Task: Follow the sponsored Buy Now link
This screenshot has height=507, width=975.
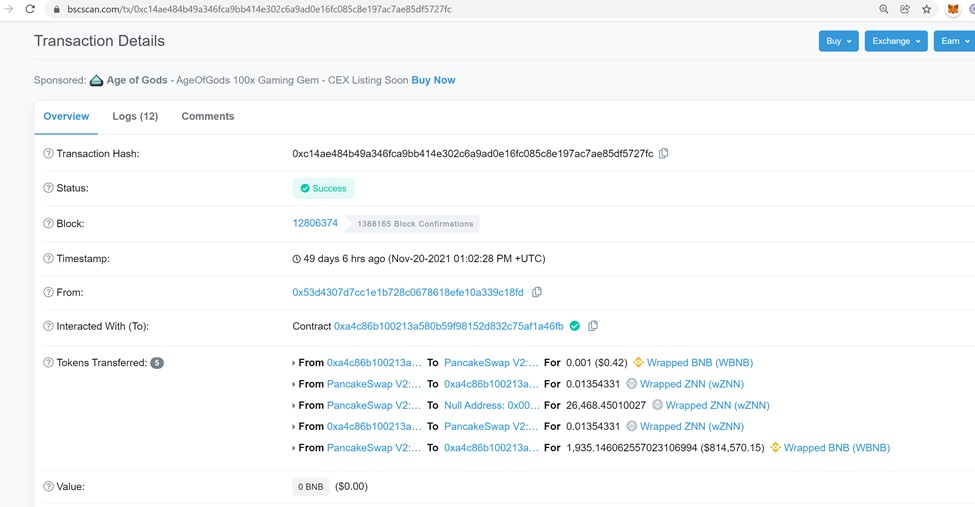Action: click(x=433, y=80)
